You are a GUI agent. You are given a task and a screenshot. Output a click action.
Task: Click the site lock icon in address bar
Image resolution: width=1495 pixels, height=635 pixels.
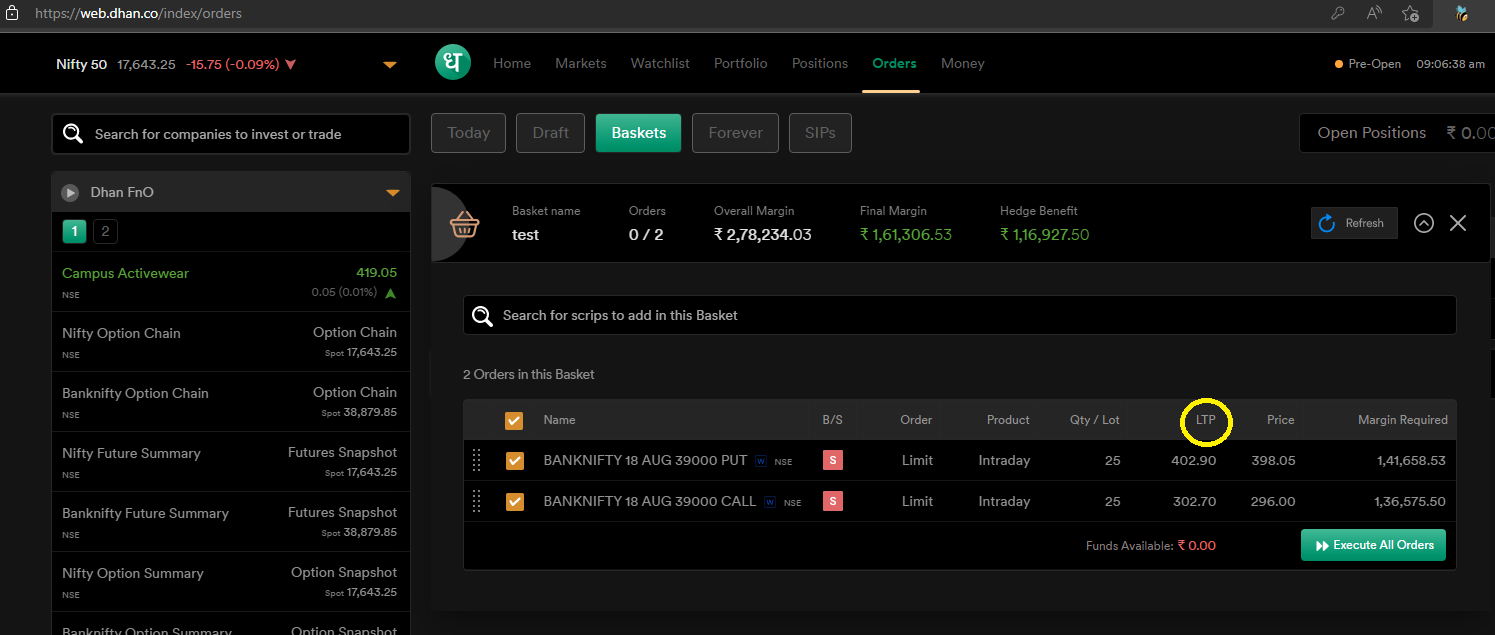coord(13,14)
